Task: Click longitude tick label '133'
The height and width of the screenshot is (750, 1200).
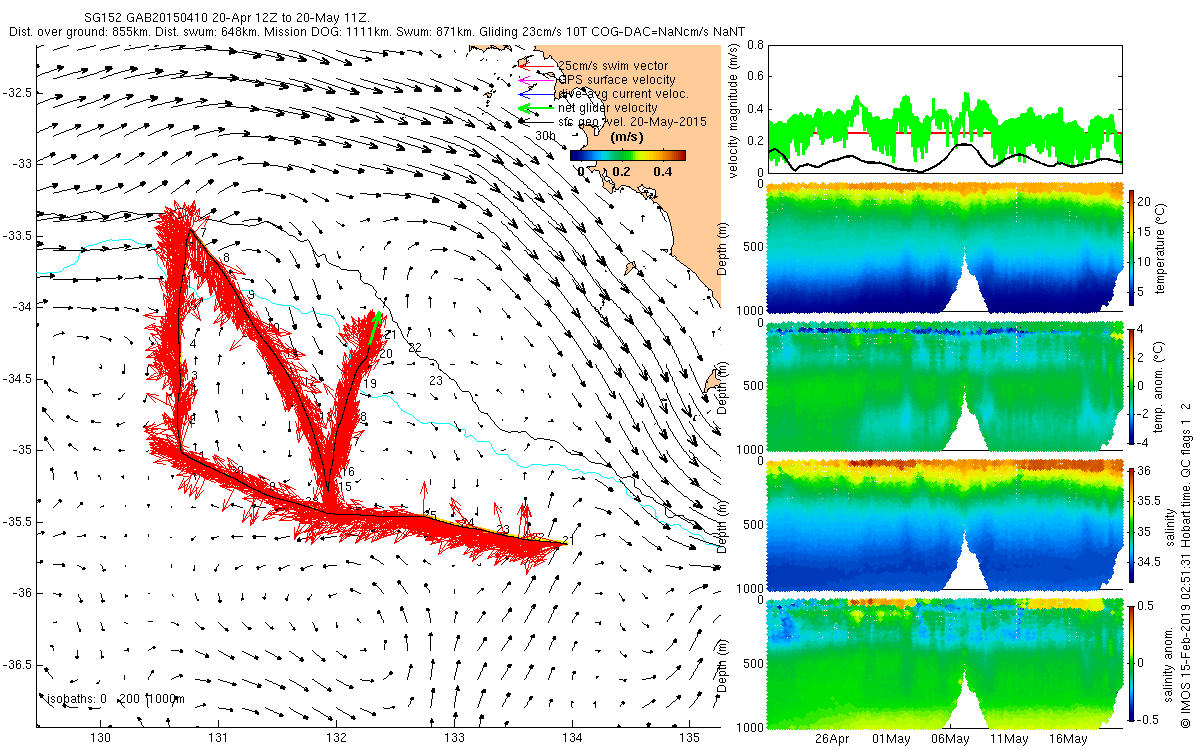Action: (454, 738)
